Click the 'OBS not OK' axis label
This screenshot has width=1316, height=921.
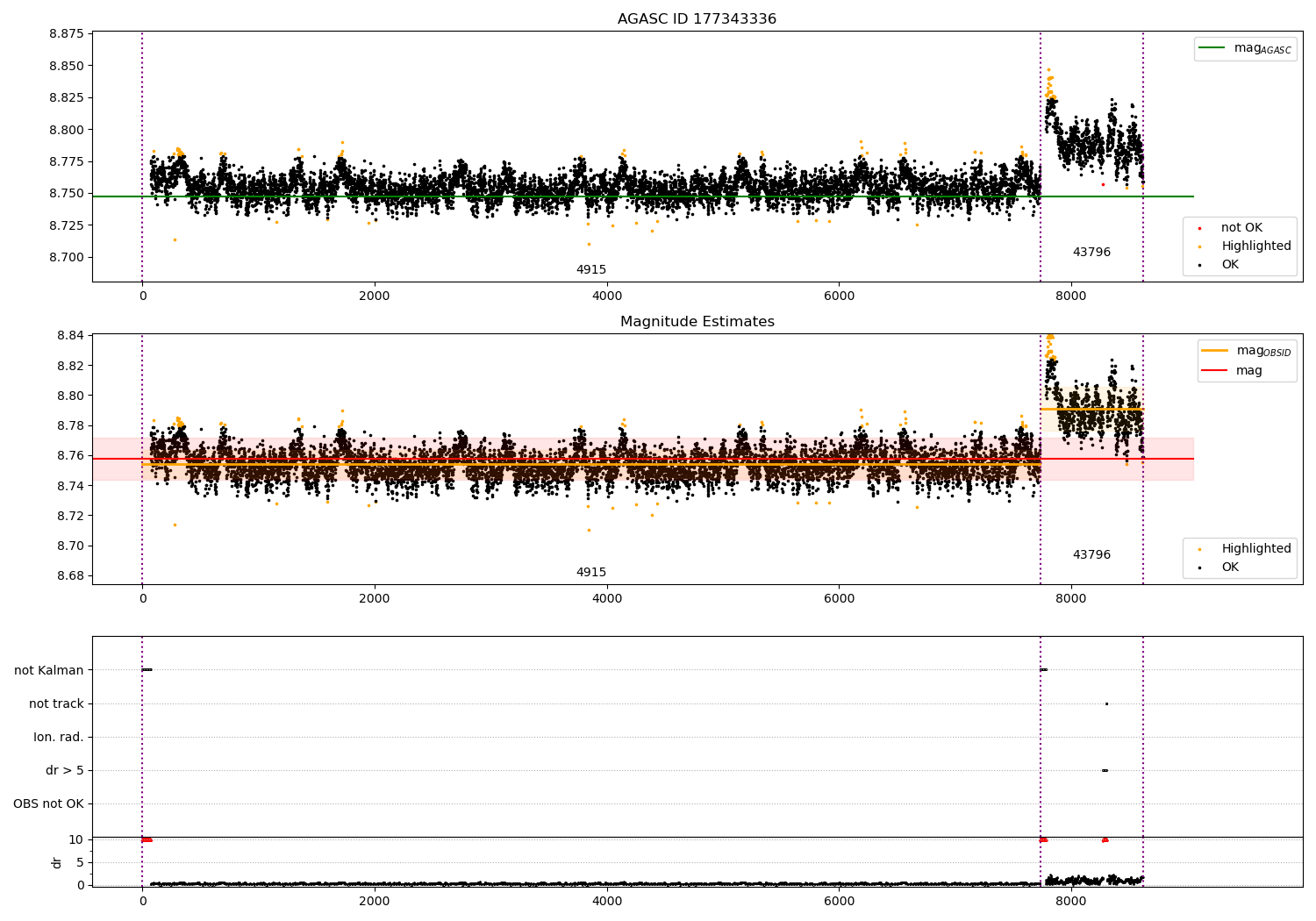click(48, 804)
